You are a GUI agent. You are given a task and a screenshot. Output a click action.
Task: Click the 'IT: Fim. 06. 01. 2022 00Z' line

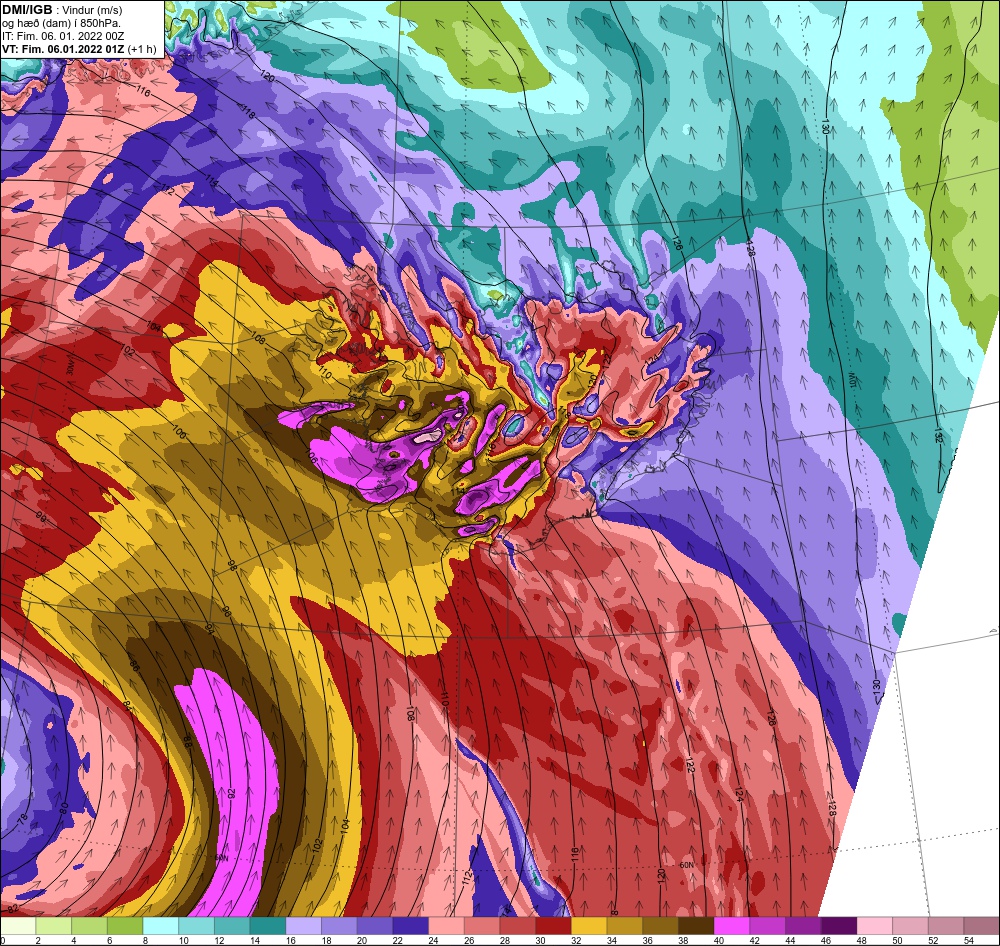[63, 36]
